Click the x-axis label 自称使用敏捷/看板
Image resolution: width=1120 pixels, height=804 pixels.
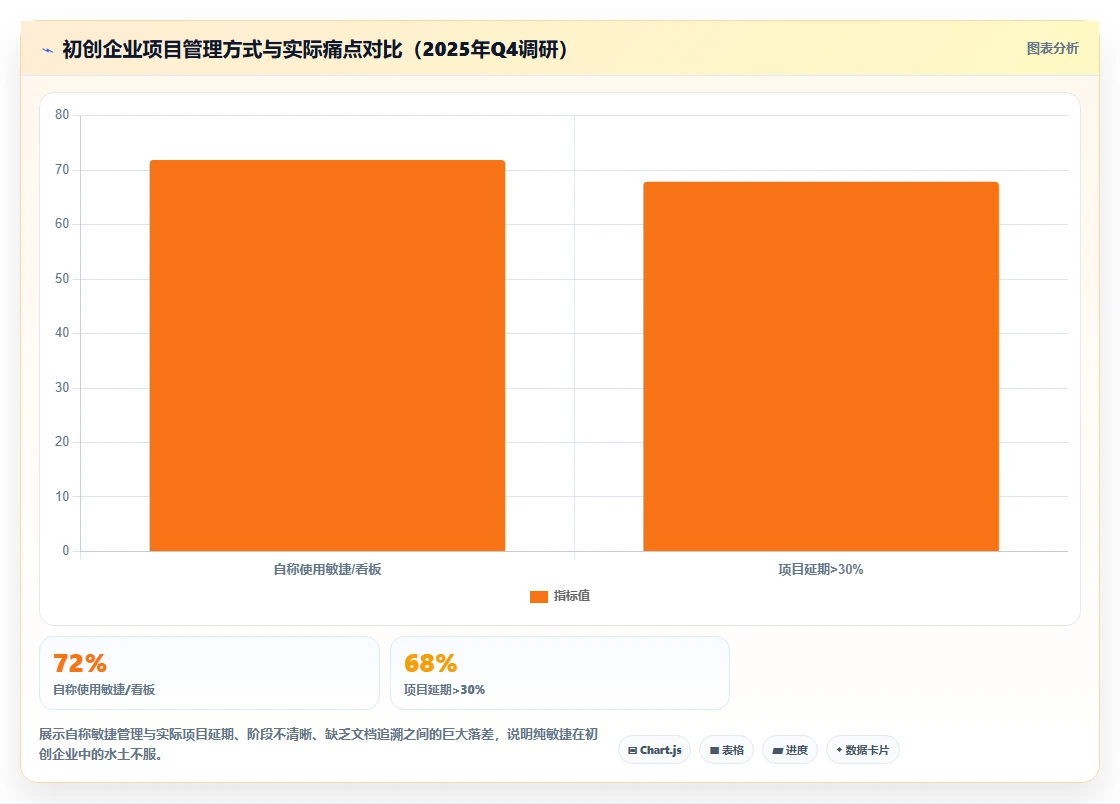click(327, 569)
